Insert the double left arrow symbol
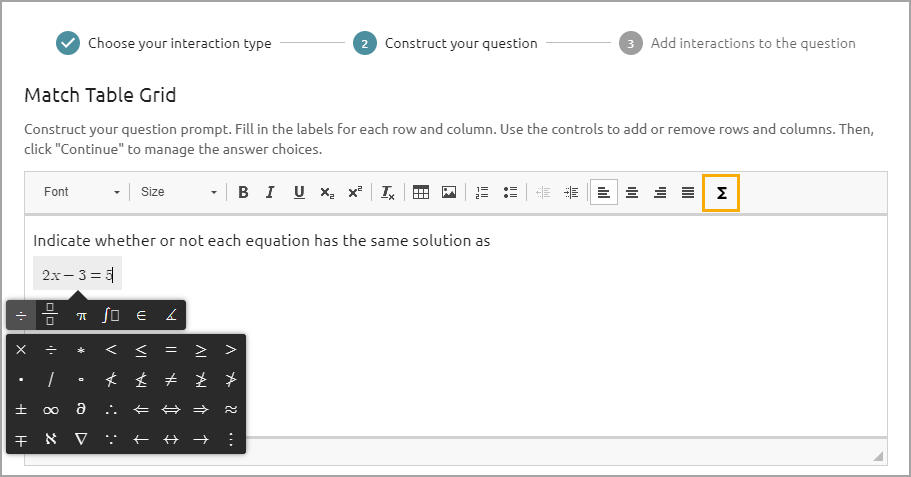Image resolution: width=911 pixels, height=477 pixels. click(141, 409)
